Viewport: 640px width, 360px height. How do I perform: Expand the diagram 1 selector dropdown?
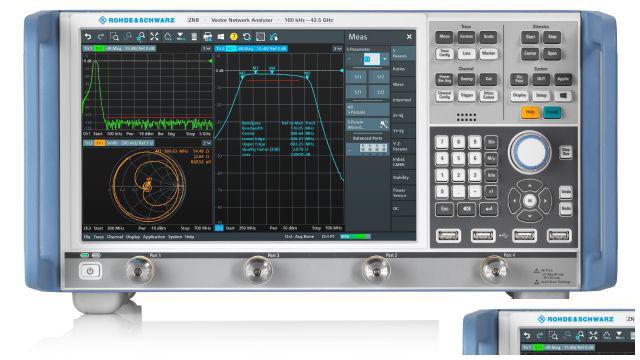(207, 49)
